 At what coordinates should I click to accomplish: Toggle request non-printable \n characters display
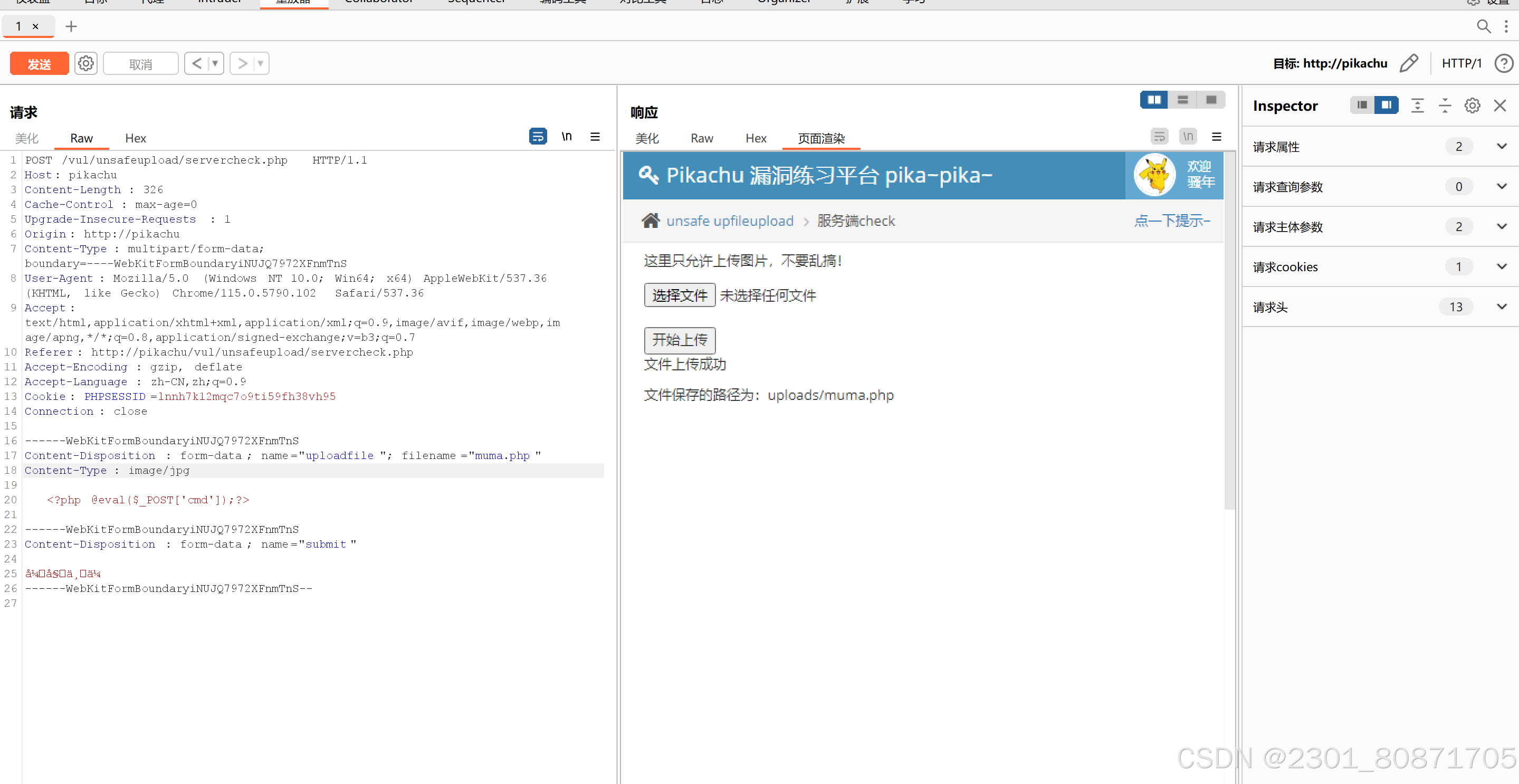click(566, 137)
